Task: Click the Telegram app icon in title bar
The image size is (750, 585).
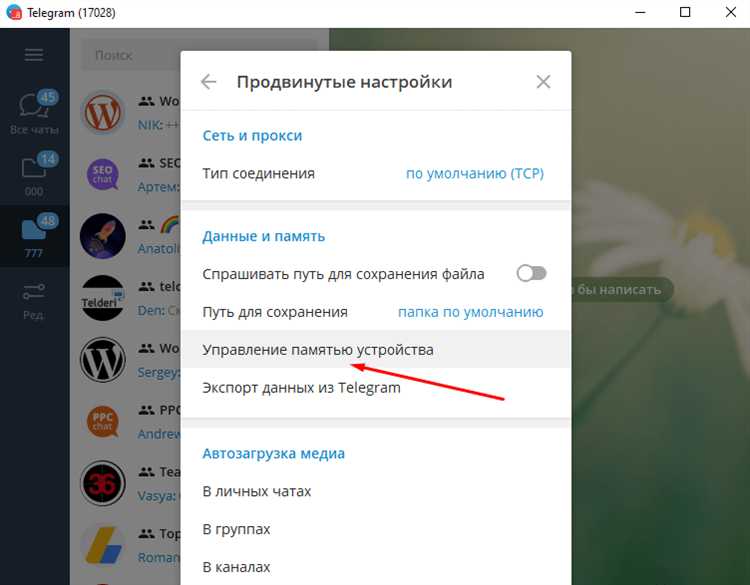Action: 14,12
